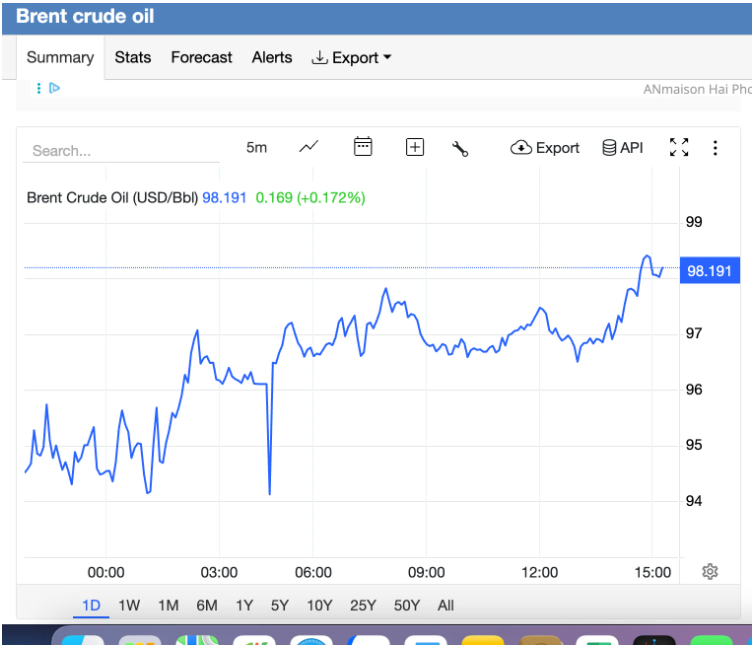Enter fullscreen mode for the chart
Image resolution: width=755 pixels, height=652 pixels.
(x=679, y=147)
